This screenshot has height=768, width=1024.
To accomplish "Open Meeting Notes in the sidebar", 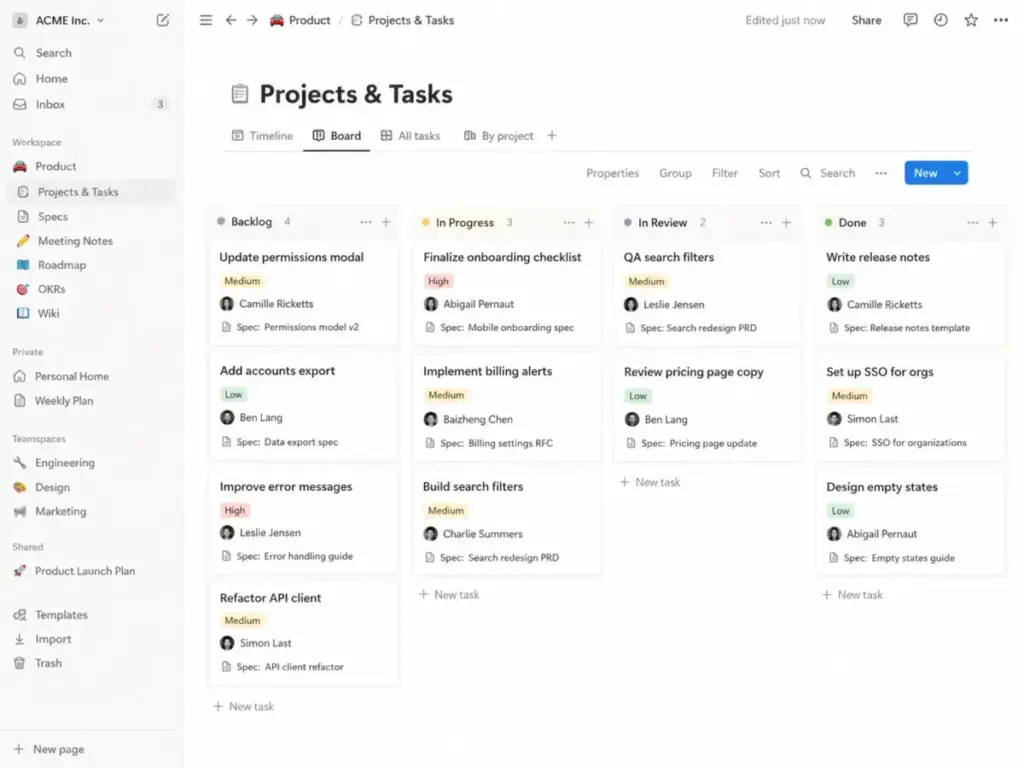I will click(91, 240).
